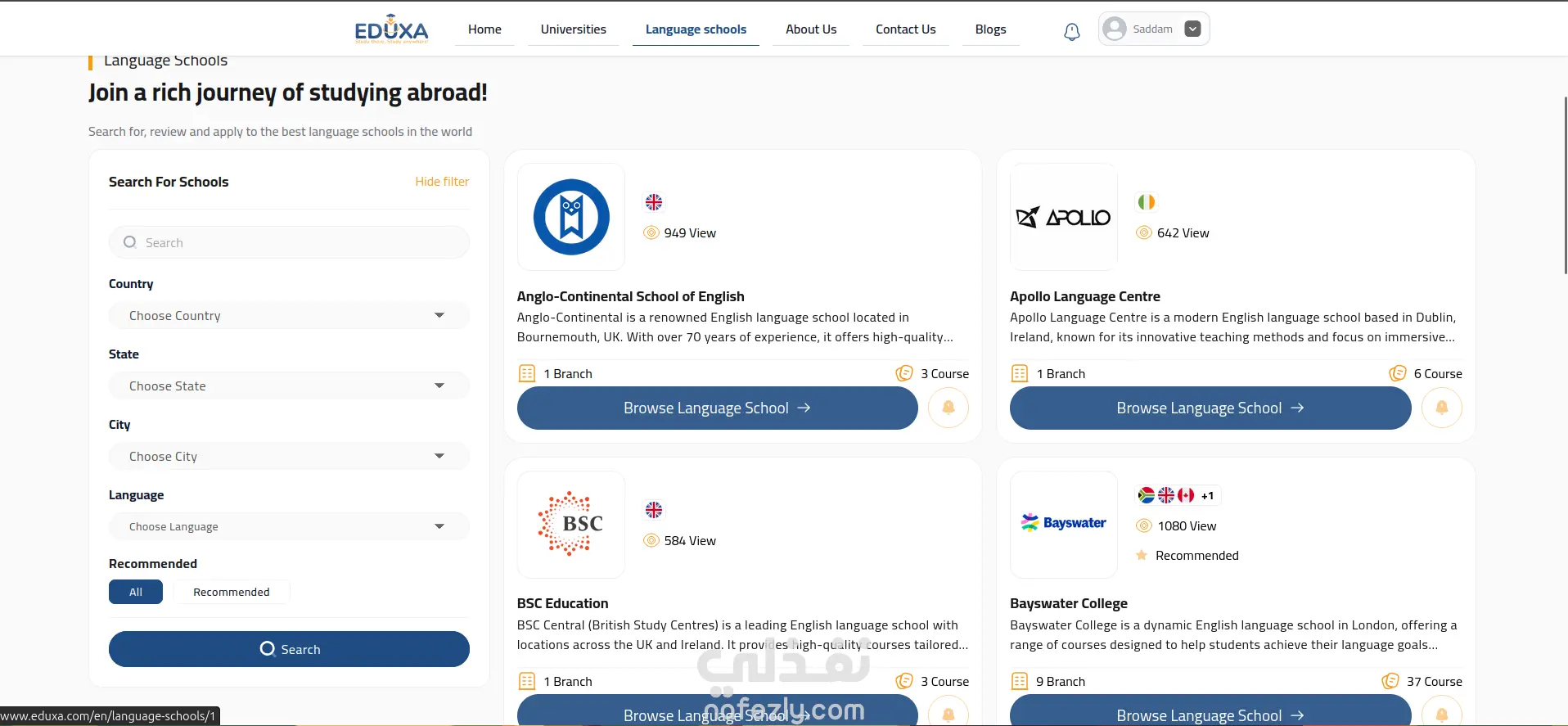This screenshot has height=726, width=1568.
Task: Go to the Home page
Action: (484, 29)
